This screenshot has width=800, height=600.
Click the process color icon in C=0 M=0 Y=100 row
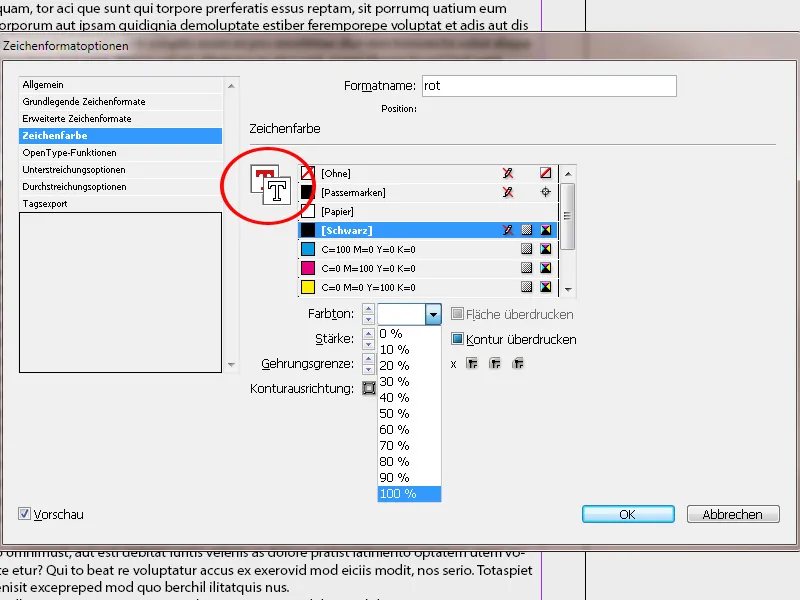click(x=527, y=287)
